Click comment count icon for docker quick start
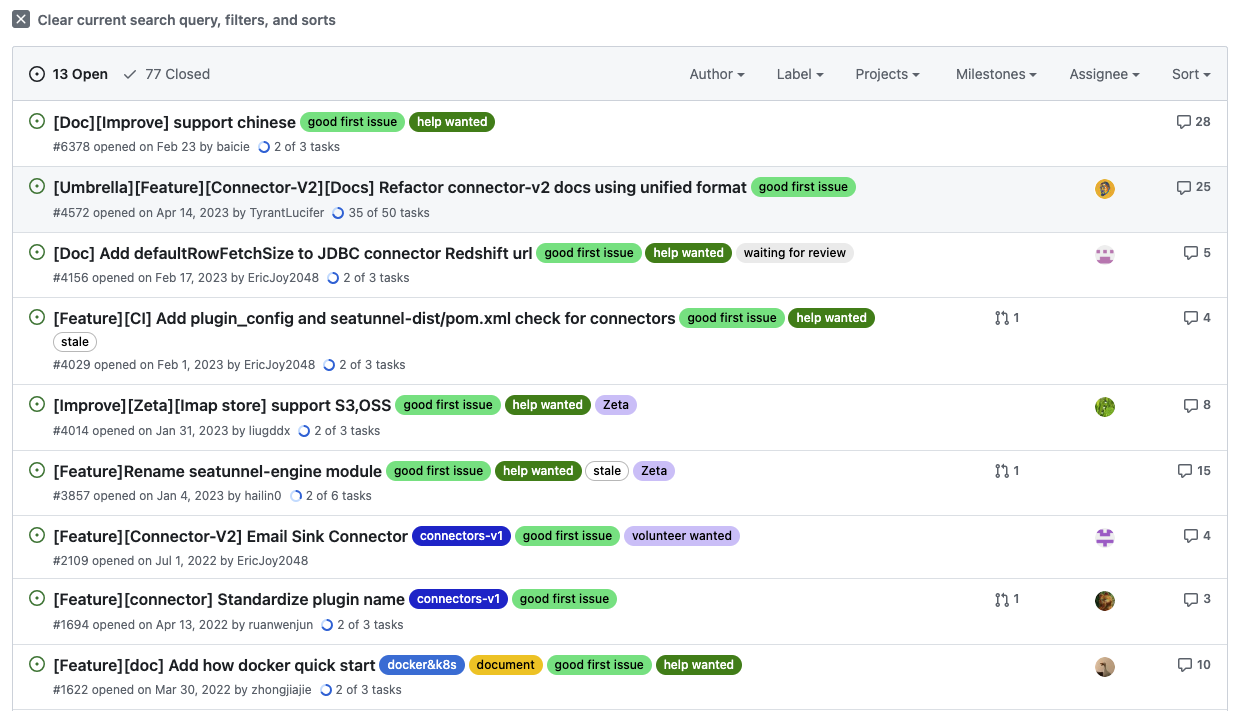1249x711 pixels. click(x=1185, y=665)
